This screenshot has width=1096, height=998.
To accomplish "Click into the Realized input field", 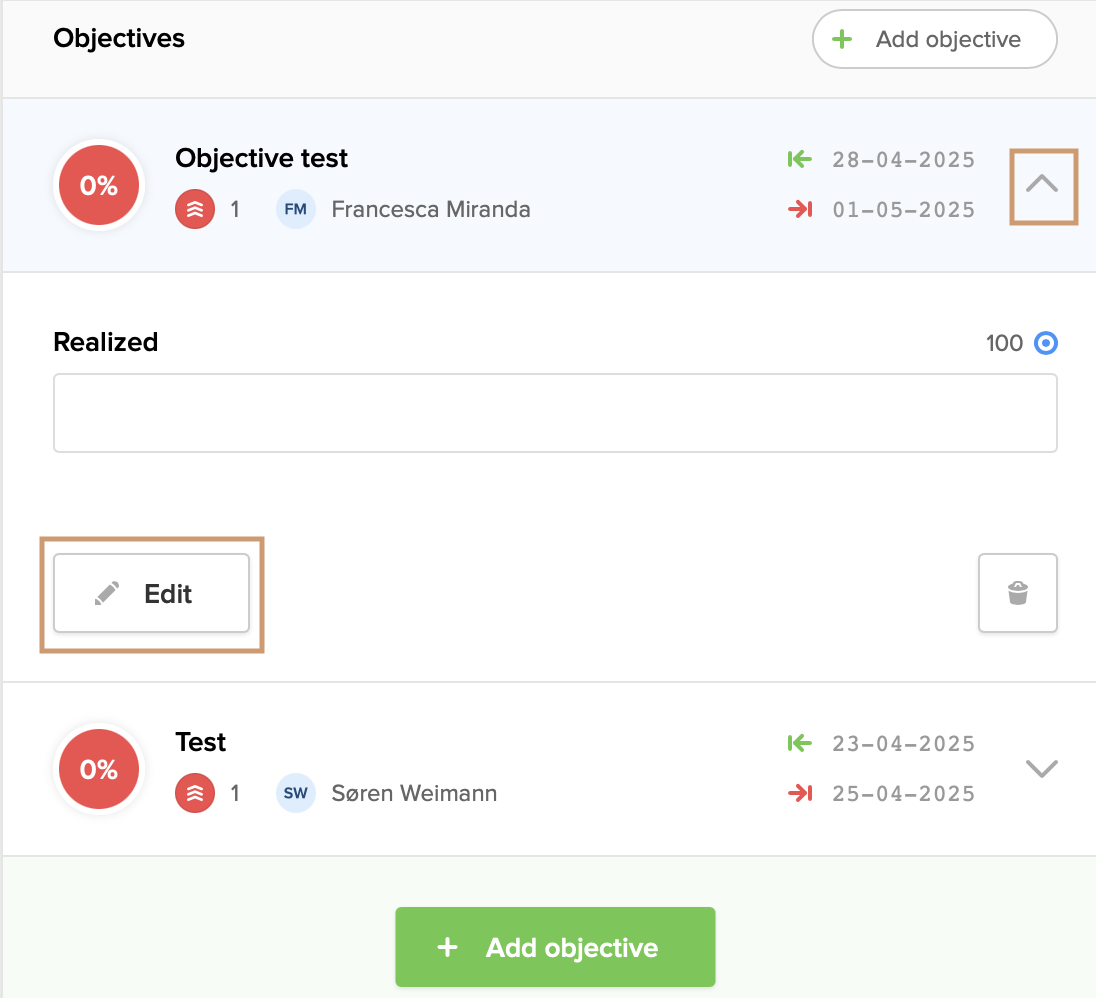I will [555, 413].
